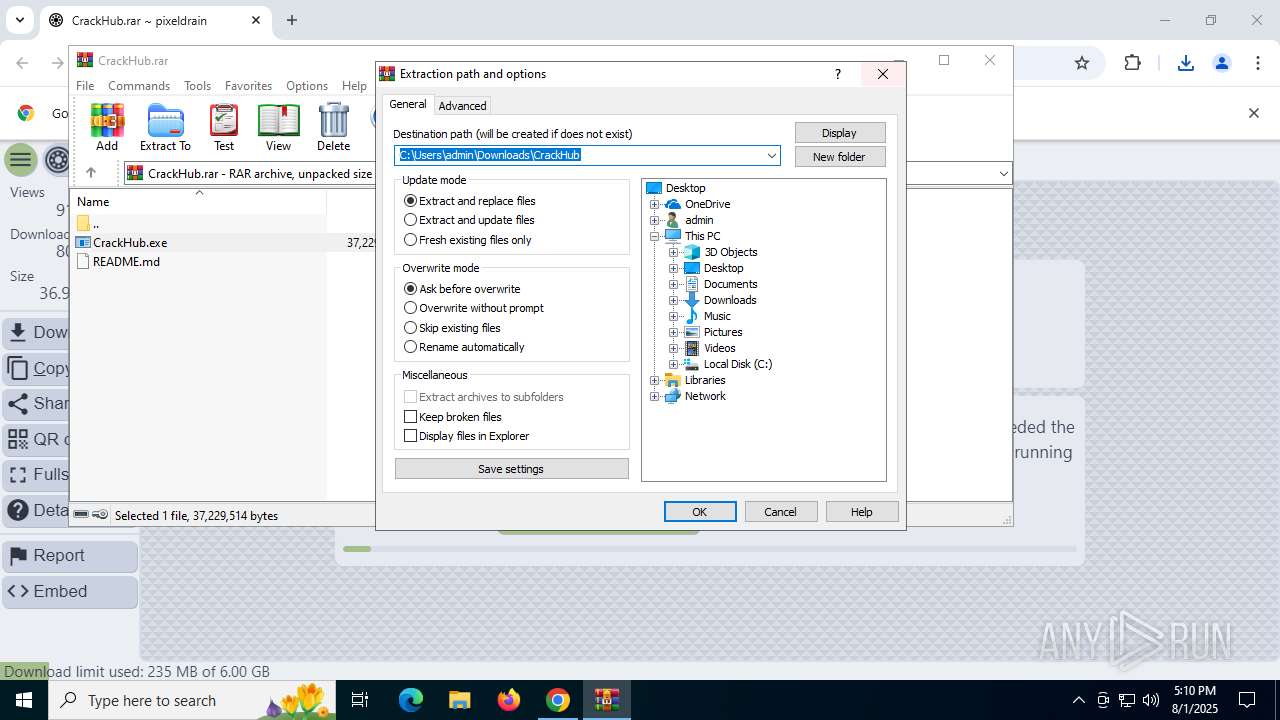Expand the Libraries tree node
1280x720 pixels.
[655, 380]
